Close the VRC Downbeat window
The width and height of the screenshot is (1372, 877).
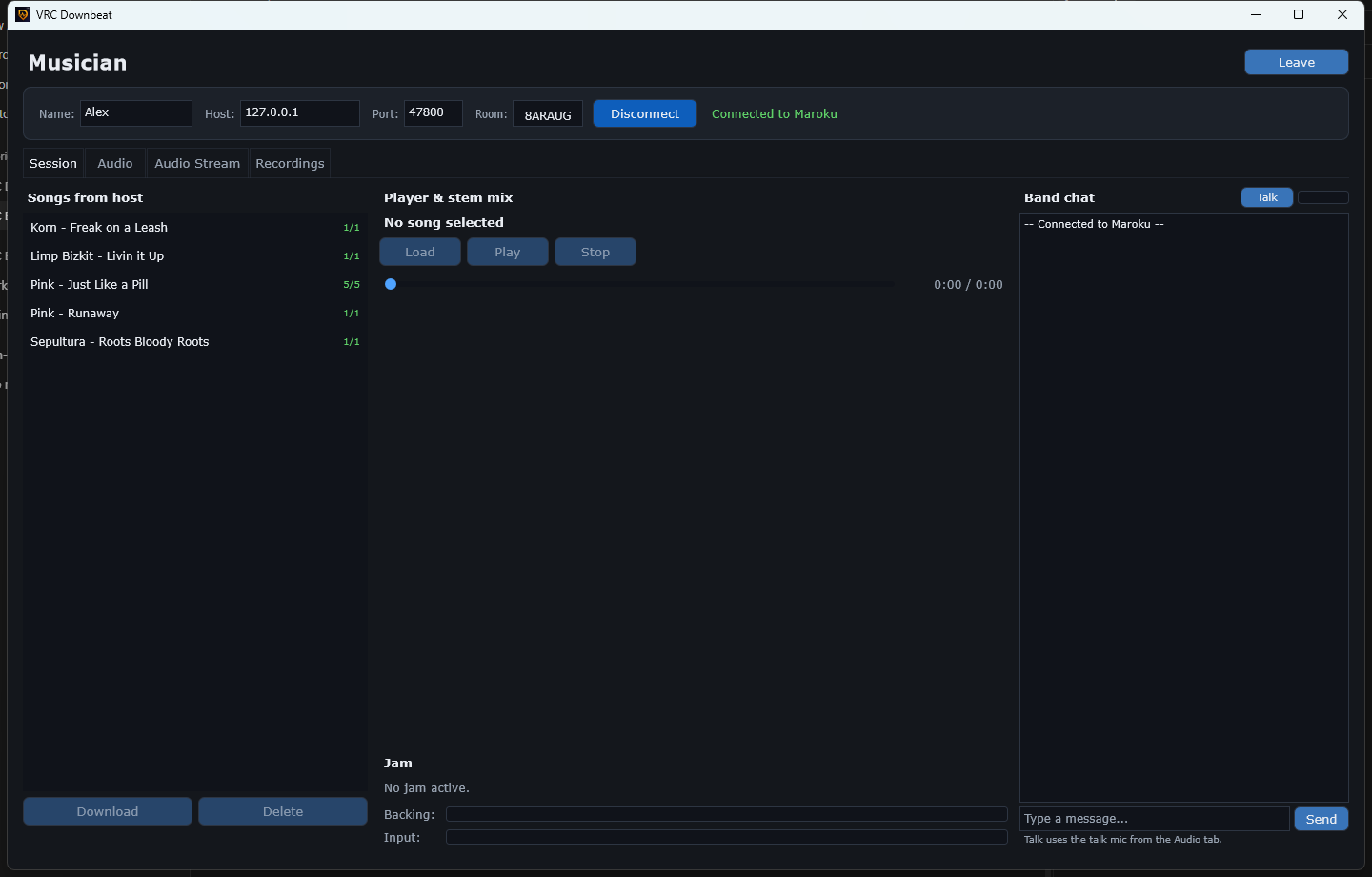1342,14
